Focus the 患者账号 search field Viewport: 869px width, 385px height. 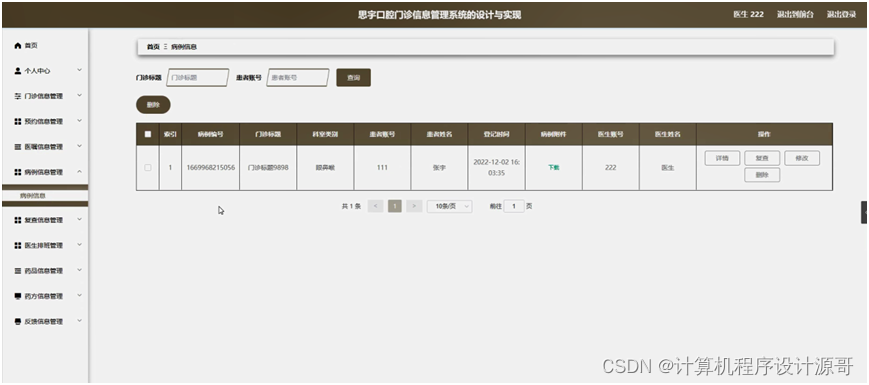pyautogui.click(x=298, y=78)
